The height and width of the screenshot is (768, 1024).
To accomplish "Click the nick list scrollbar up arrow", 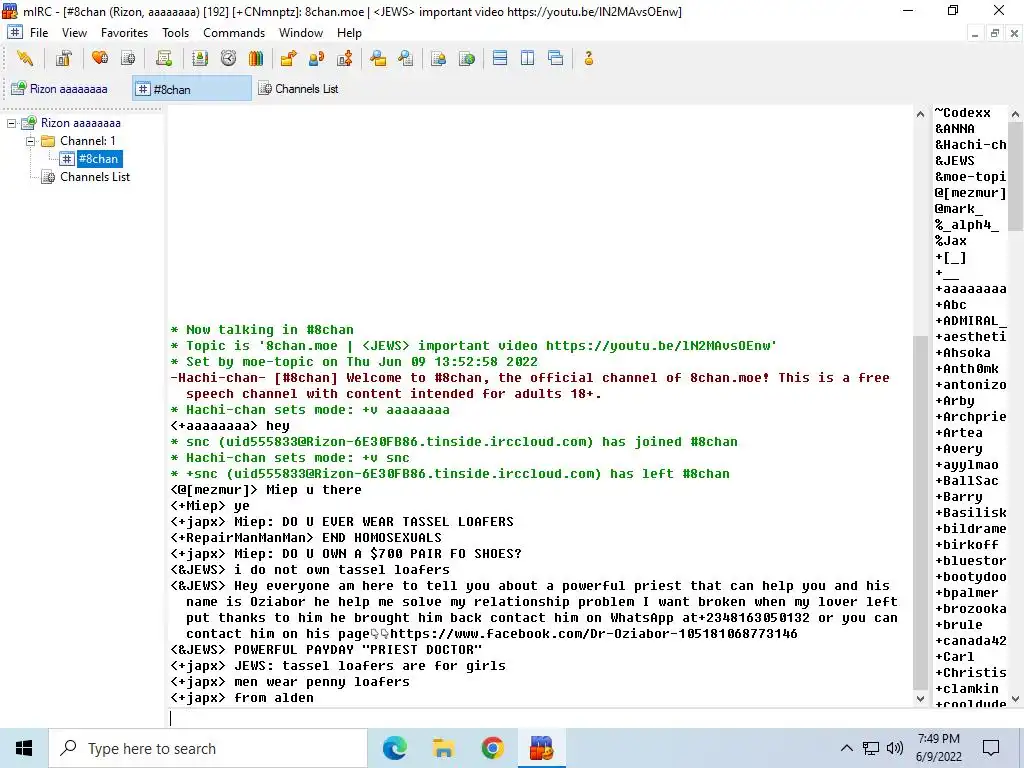I will tap(1016, 114).
